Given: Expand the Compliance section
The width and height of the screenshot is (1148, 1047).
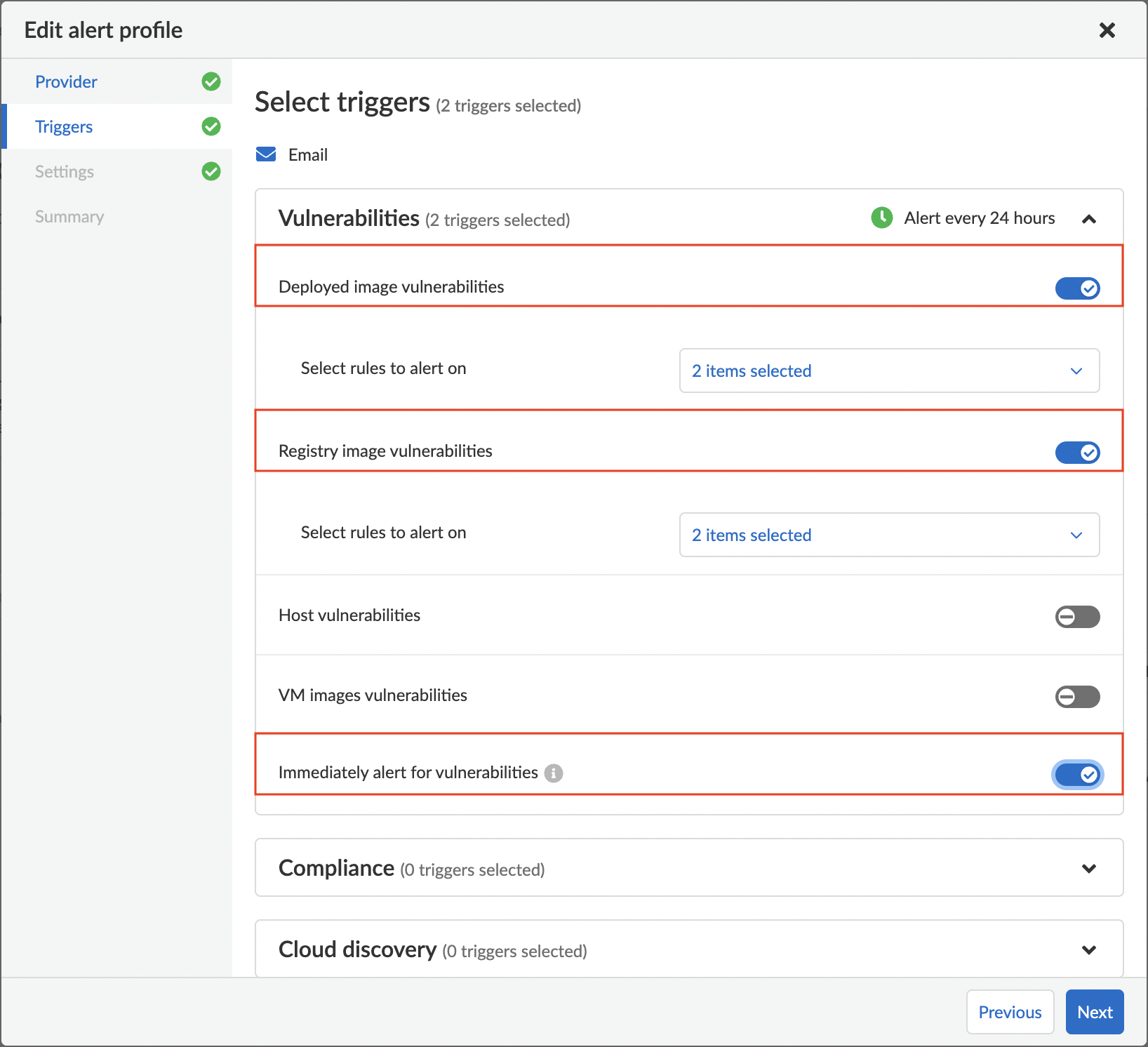Looking at the screenshot, I should [1089, 868].
